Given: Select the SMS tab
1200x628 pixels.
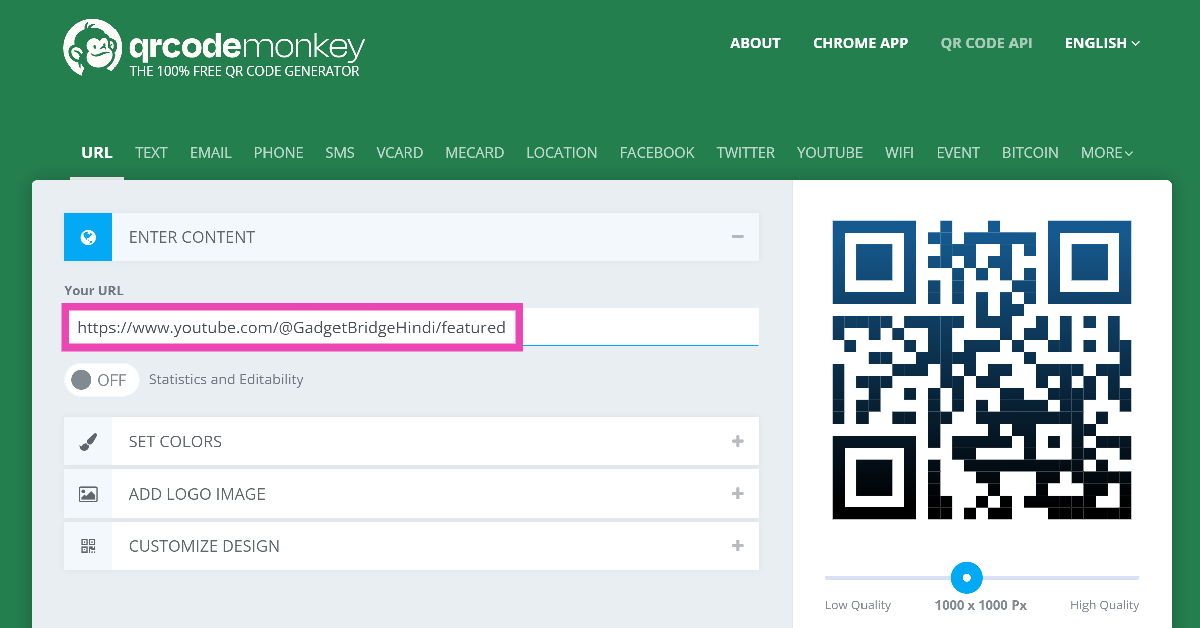Looking at the screenshot, I should [x=340, y=153].
